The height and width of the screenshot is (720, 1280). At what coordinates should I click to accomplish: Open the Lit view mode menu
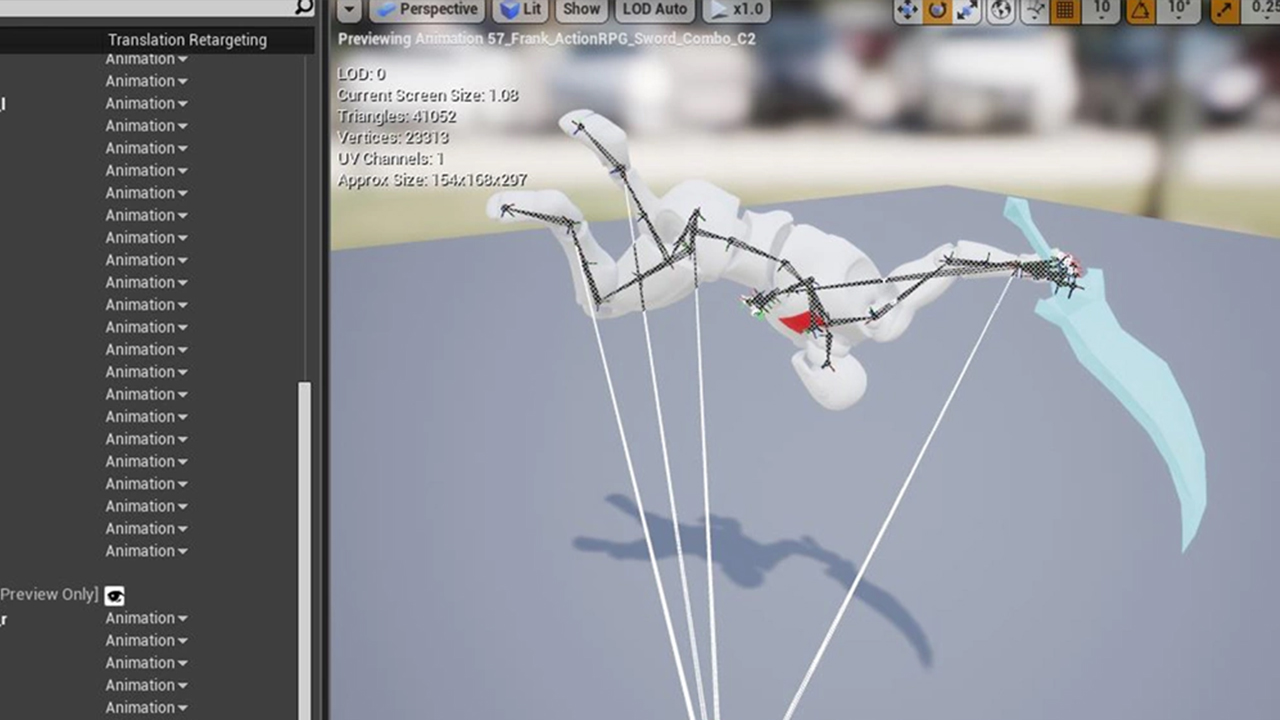520,10
